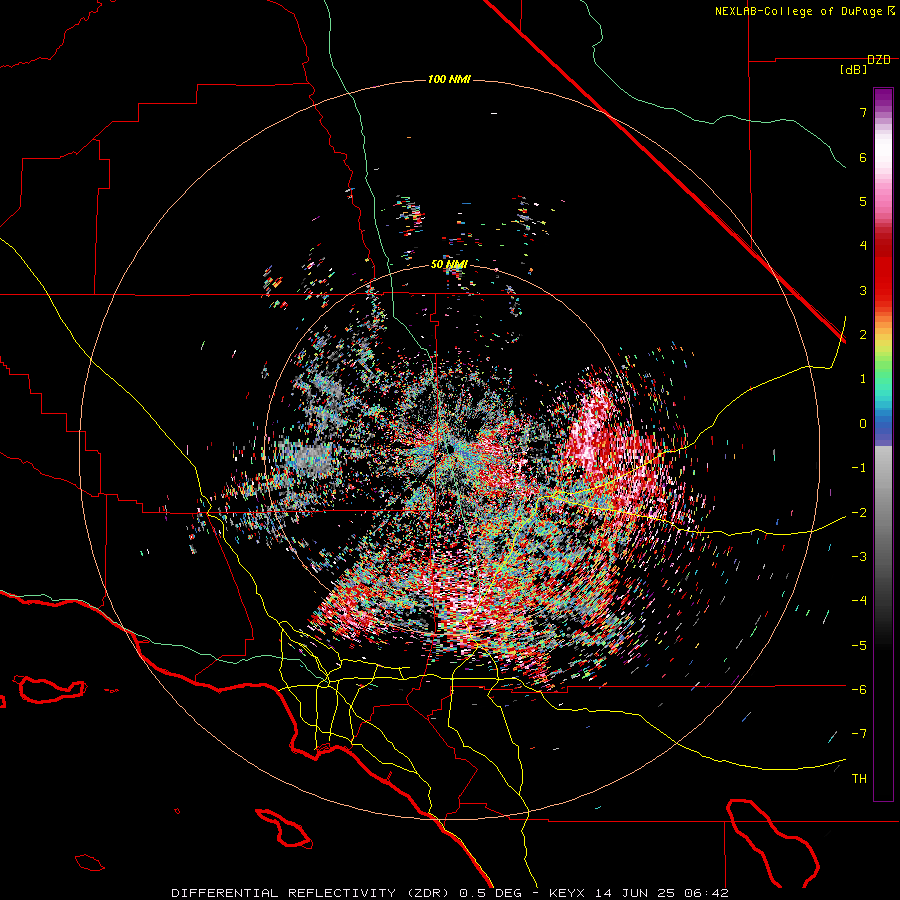900x900 pixels.
Task: Click the [dB] unit label
Action: pyautogui.click(x=853, y=70)
